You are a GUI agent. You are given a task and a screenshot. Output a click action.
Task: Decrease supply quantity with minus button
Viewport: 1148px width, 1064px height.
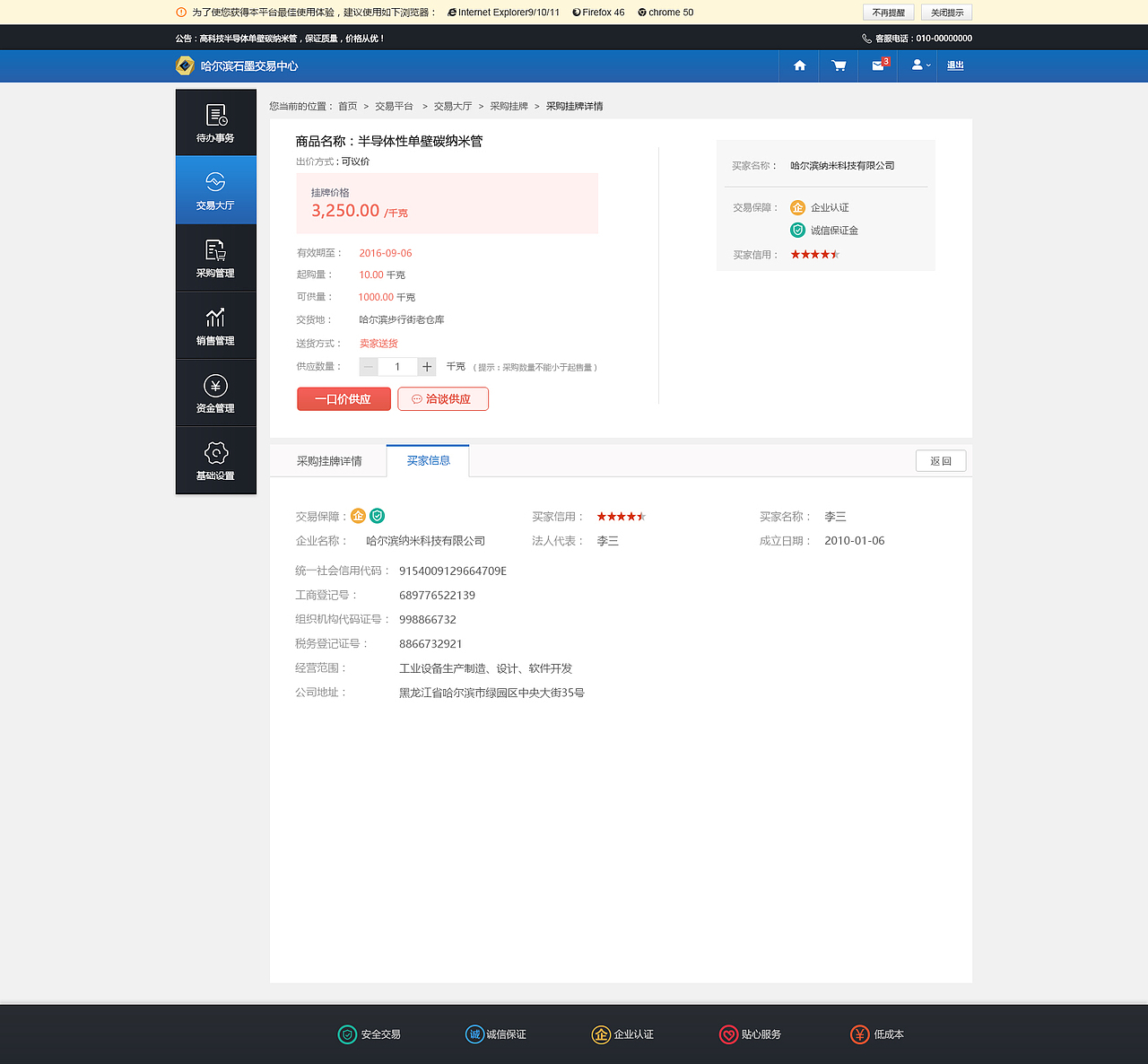[x=369, y=367]
